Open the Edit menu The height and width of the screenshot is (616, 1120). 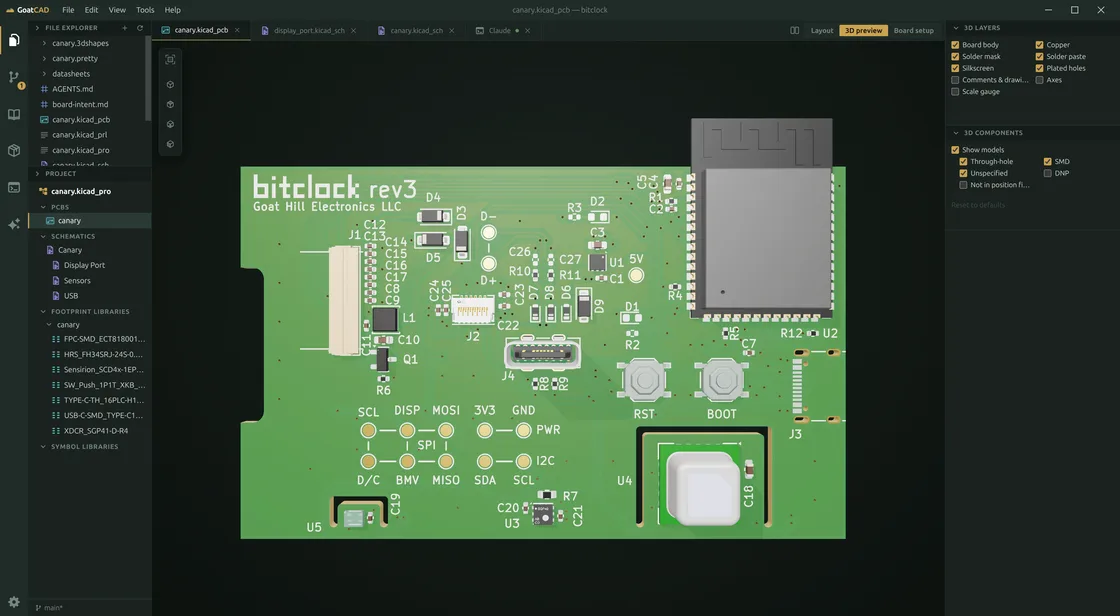click(x=91, y=10)
